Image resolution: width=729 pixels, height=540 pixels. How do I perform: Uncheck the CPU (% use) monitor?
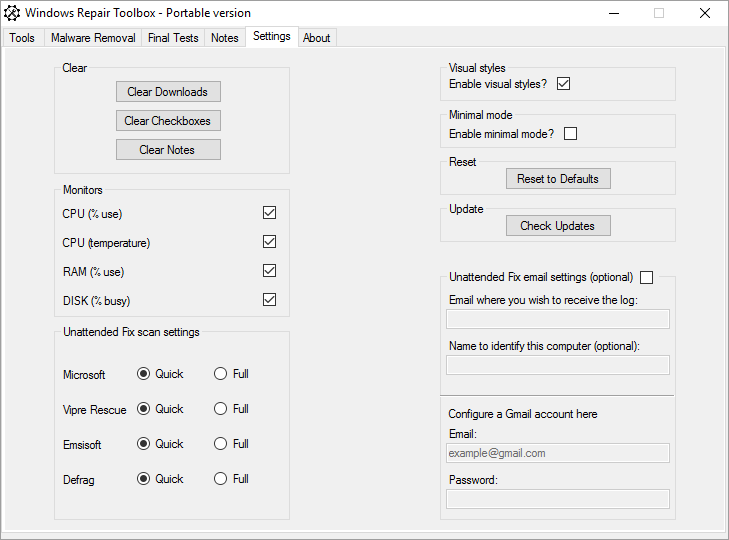(x=269, y=213)
